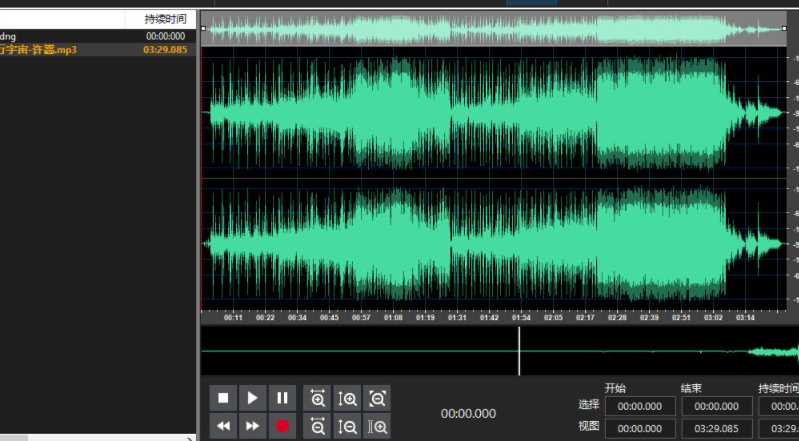The height and width of the screenshot is (441, 799).
Task: Click the upper channel waveform
Action: (494, 112)
